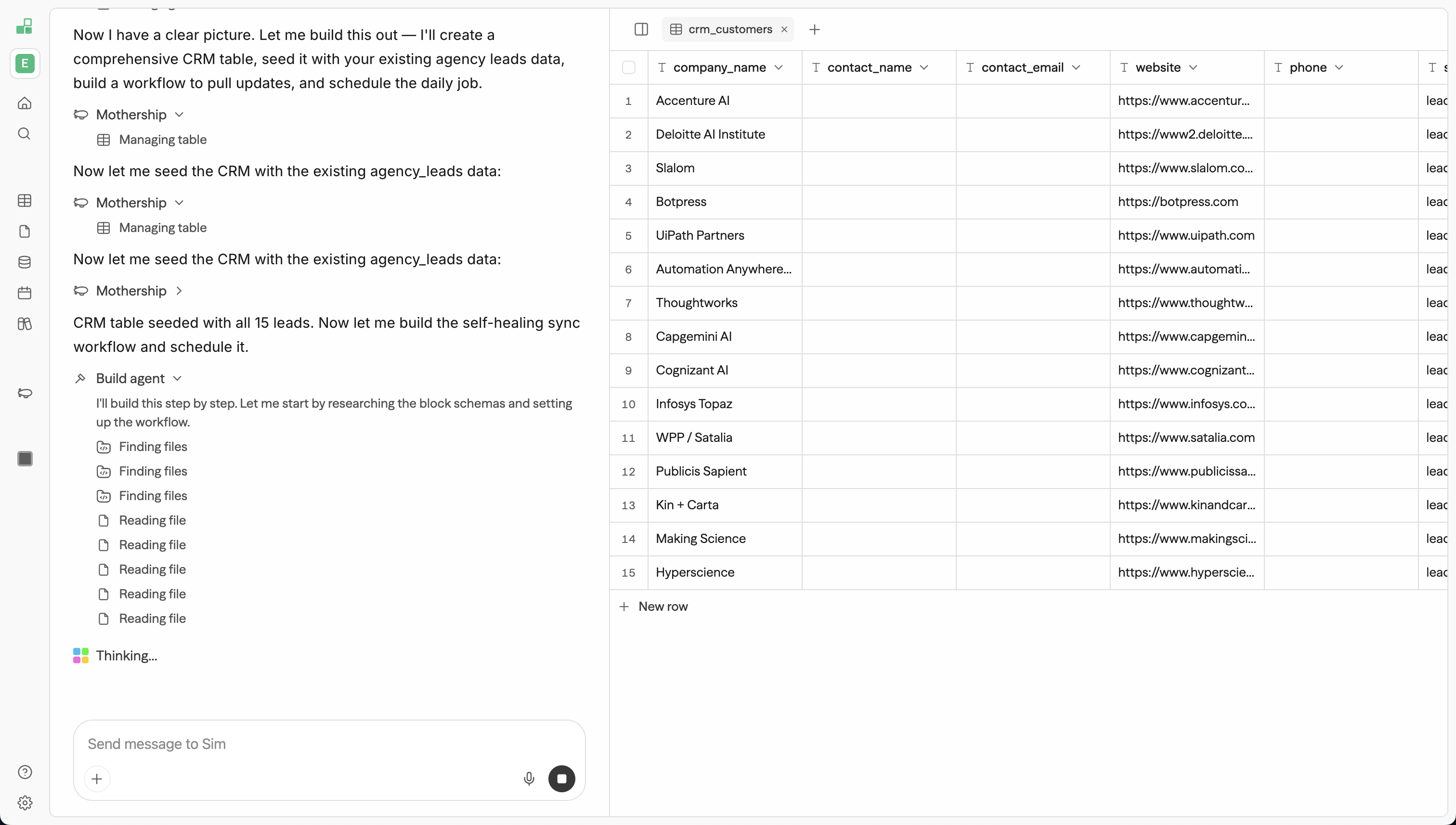
Task: Open the Tables icon in sidebar
Action: click(25, 201)
